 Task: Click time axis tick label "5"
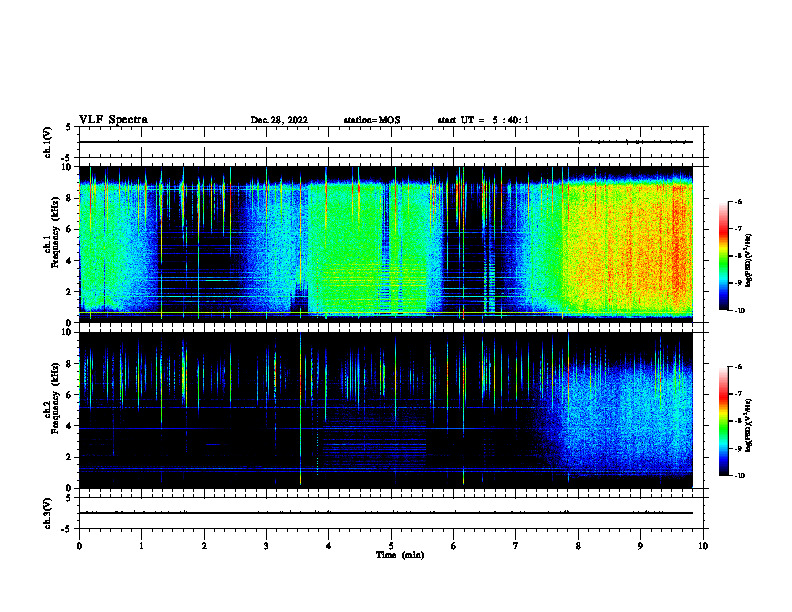coord(391,546)
